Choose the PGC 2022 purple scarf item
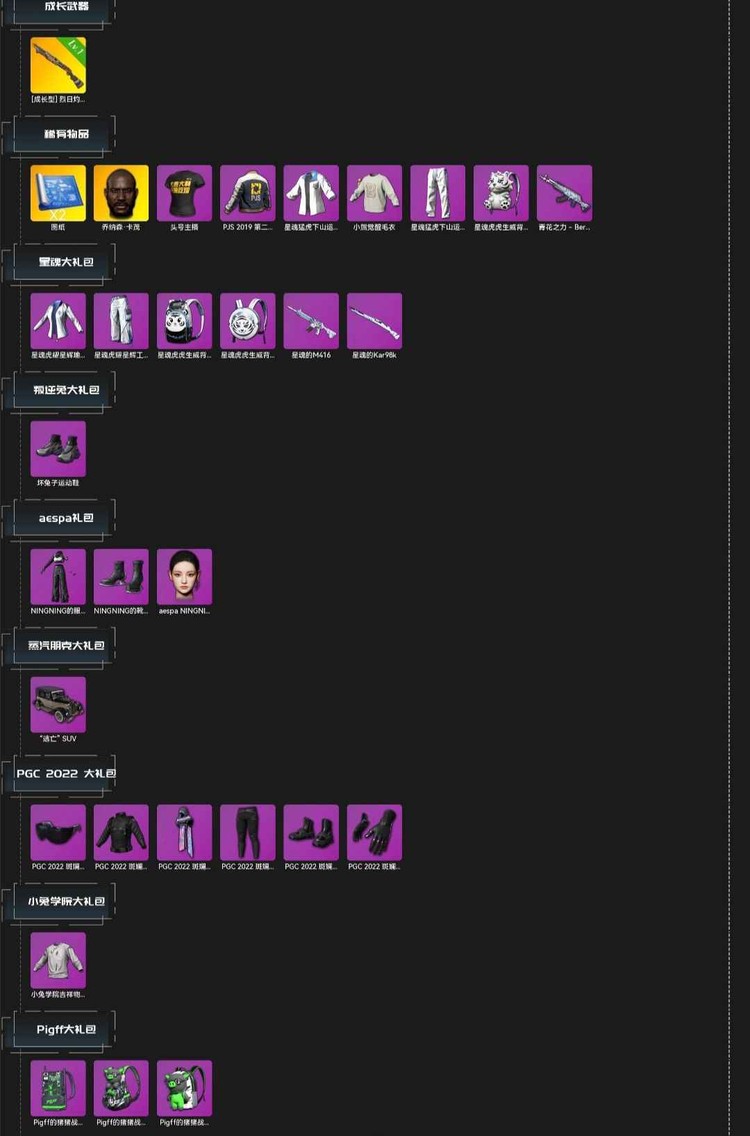The height and width of the screenshot is (1136, 750). [x=185, y=832]
